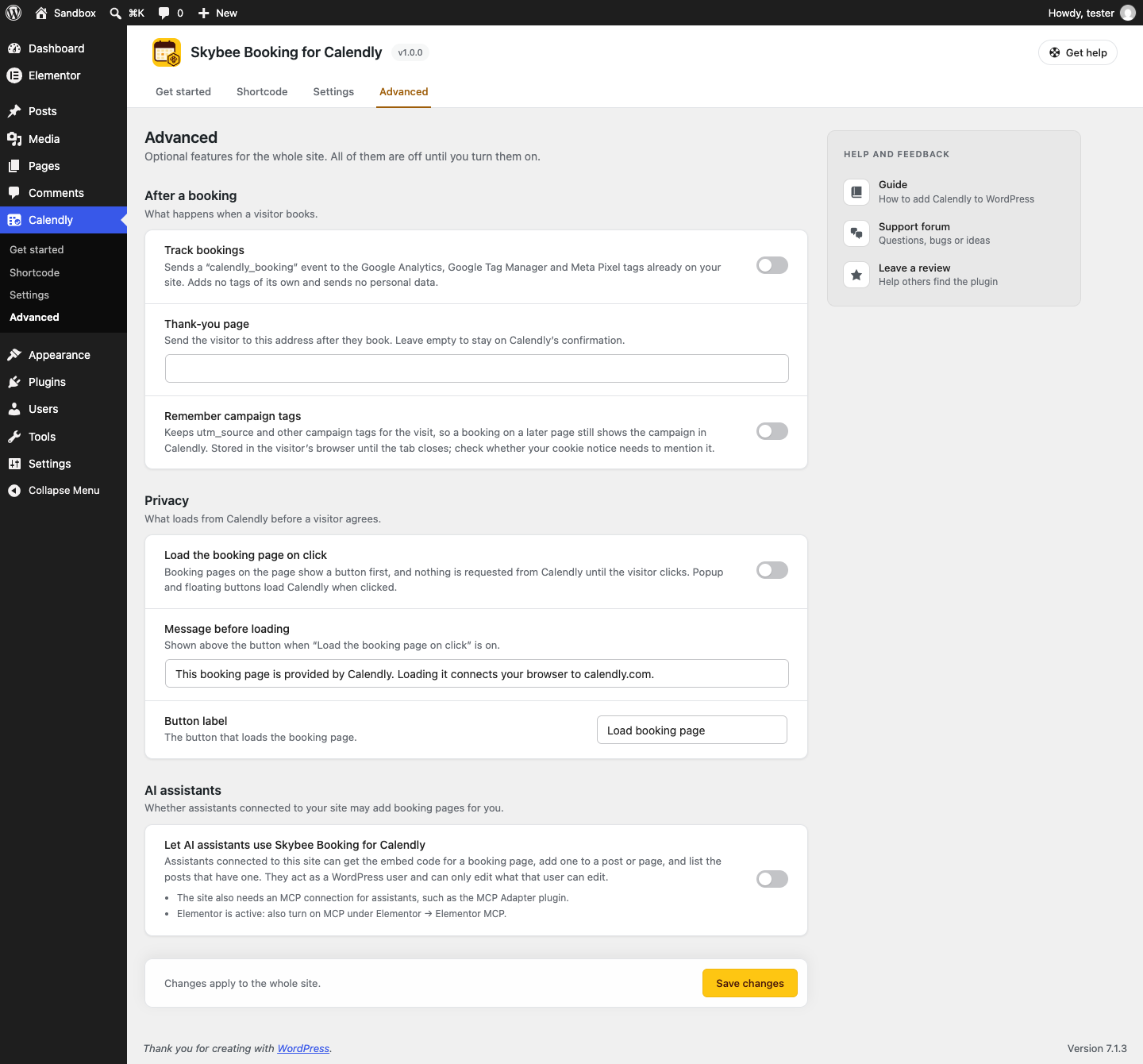Click the WordPress logo icon
The image size is (1143, 1064).
pyautogui.click(x=13, y=13)
